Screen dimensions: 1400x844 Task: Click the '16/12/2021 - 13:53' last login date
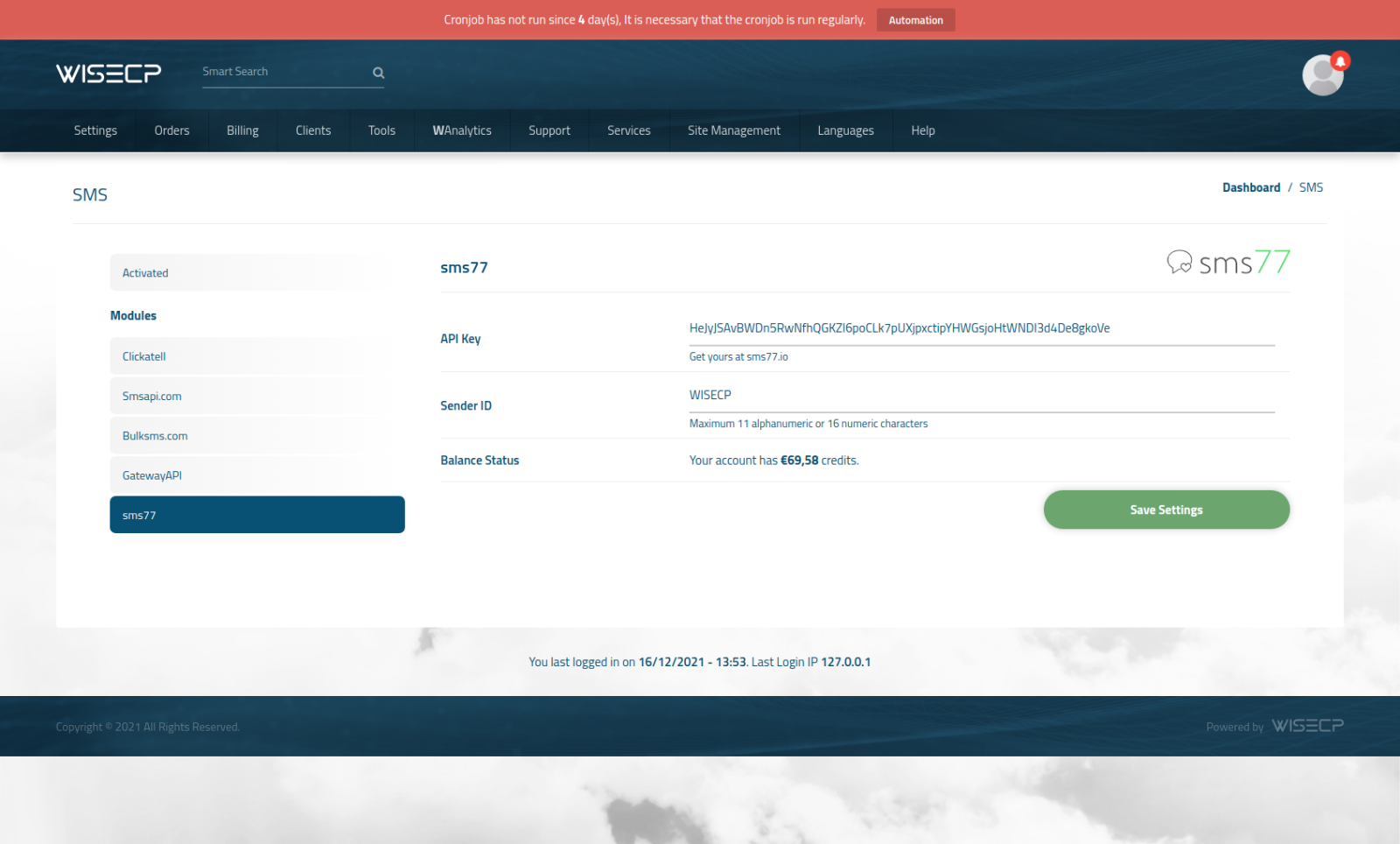[692, 662]
